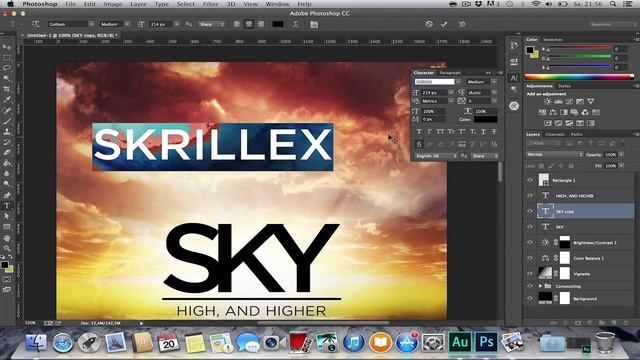Switch to the Channels tab
This screenshot has height=360, width=640.
point(555,134)
